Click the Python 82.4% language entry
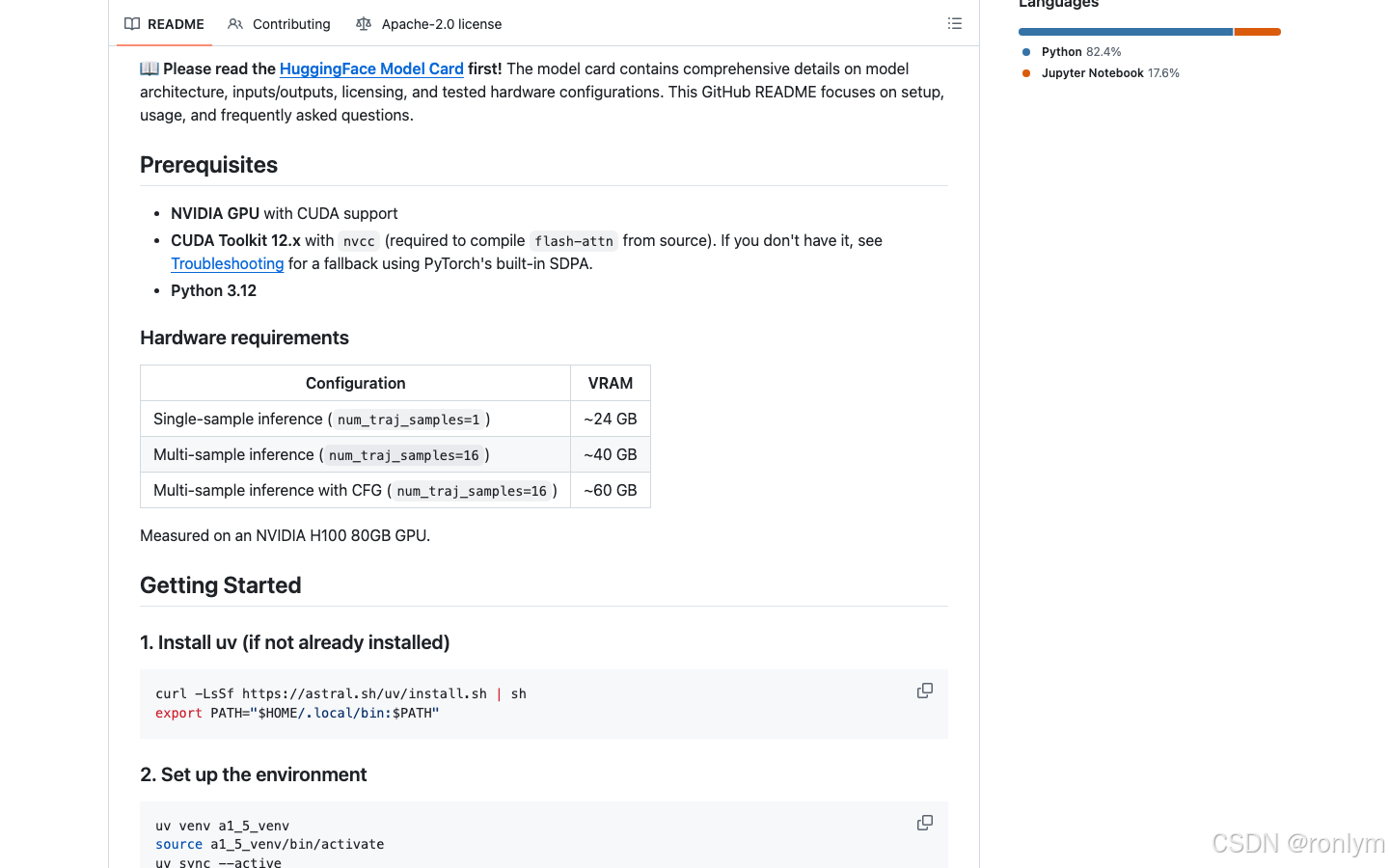The width and height of the screenshot is (1389, 868). click(x=1080, y=52)
